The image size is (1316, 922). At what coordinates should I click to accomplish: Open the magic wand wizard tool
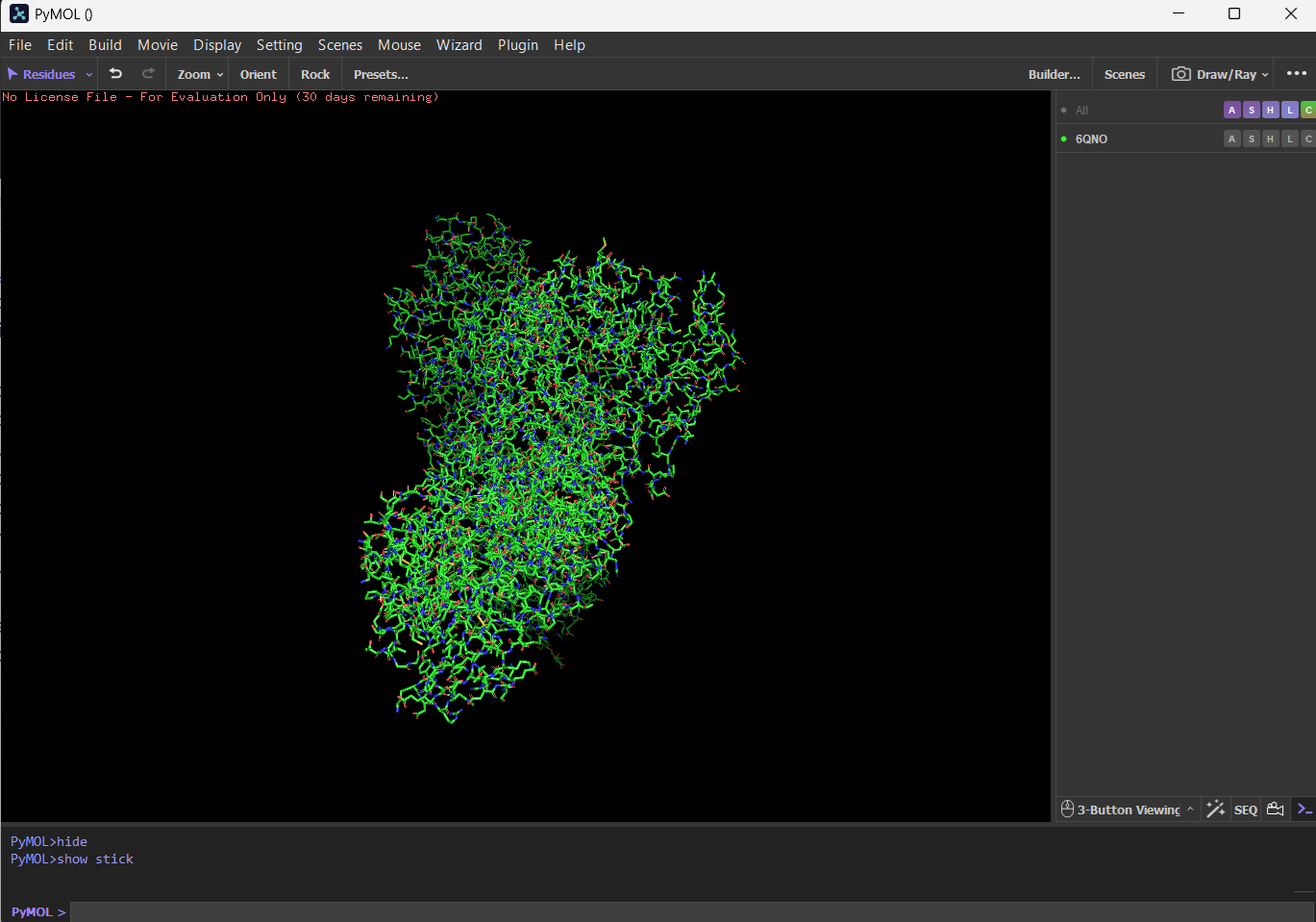coord(1215,810)
